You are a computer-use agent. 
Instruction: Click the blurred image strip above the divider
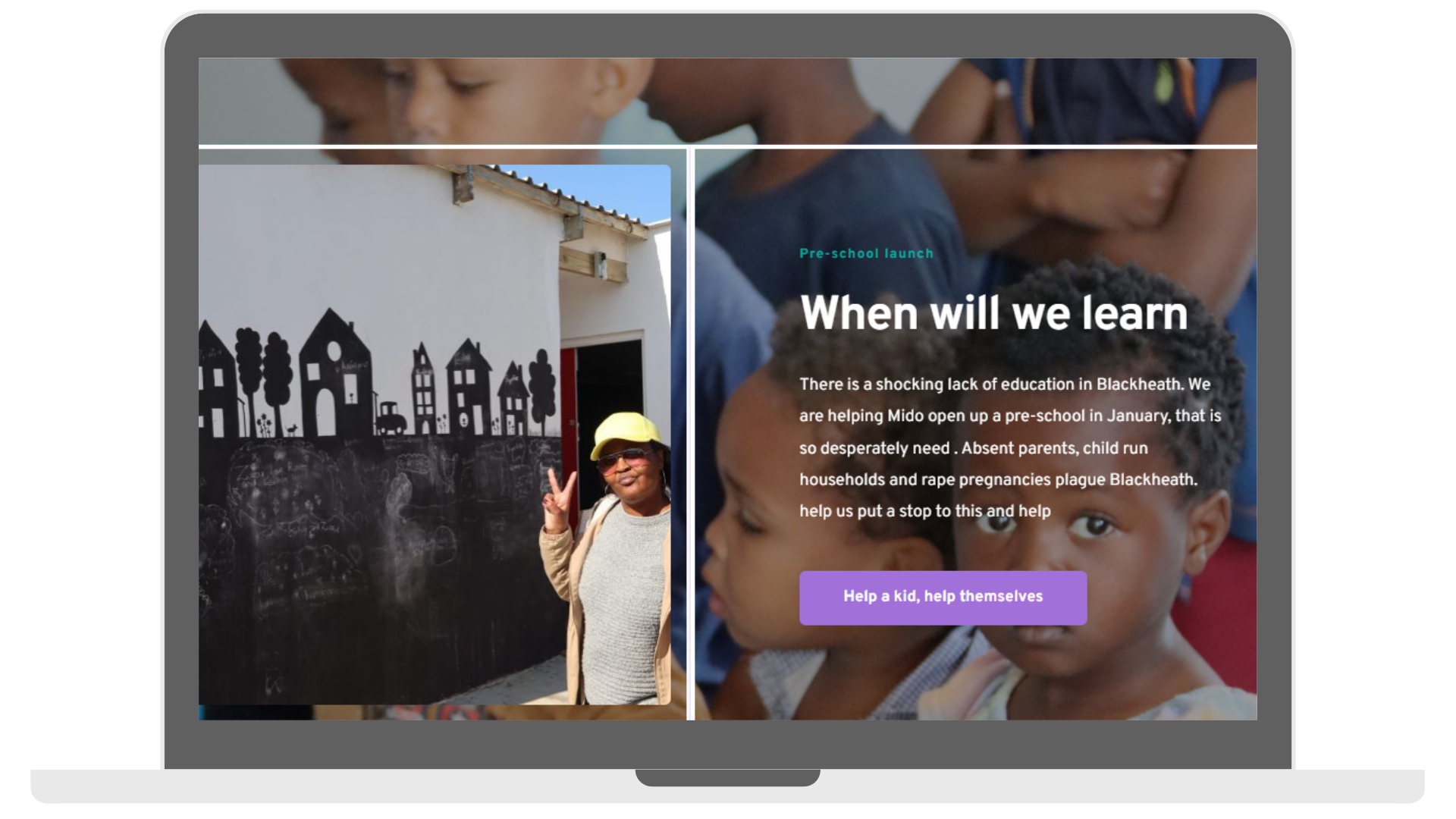(727, 101)
